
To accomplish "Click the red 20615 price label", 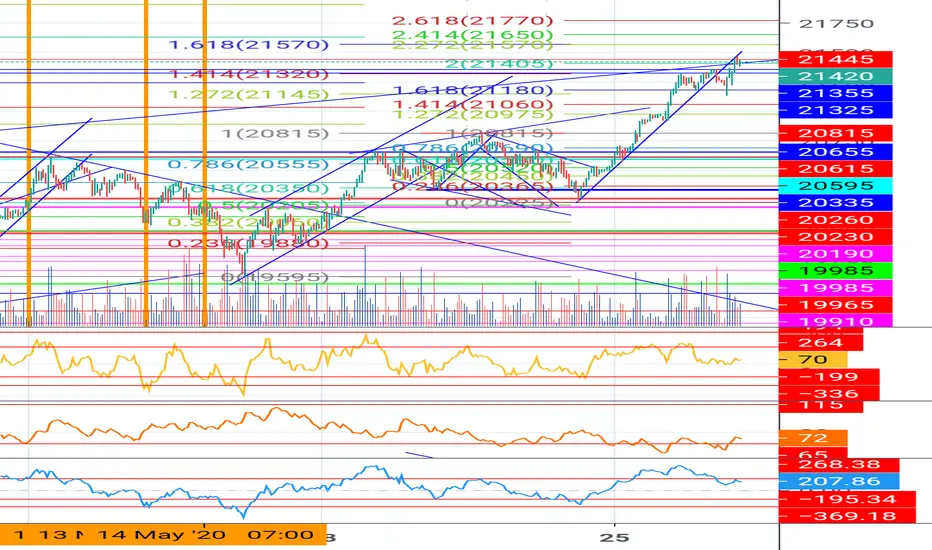I will [x=835, y=169].
